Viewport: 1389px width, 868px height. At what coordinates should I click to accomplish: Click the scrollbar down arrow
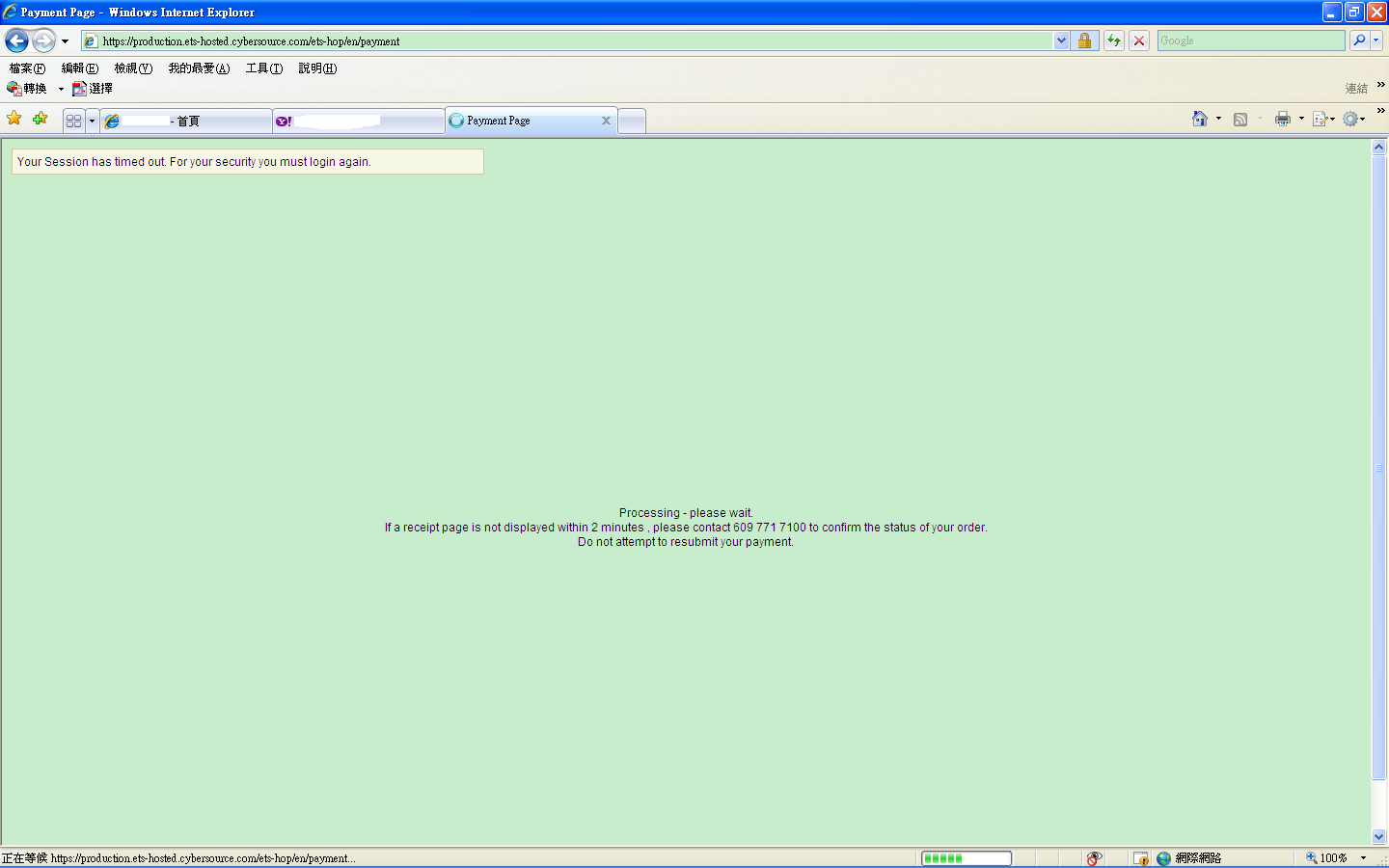pyautogui.click(x=1379, y=837)
